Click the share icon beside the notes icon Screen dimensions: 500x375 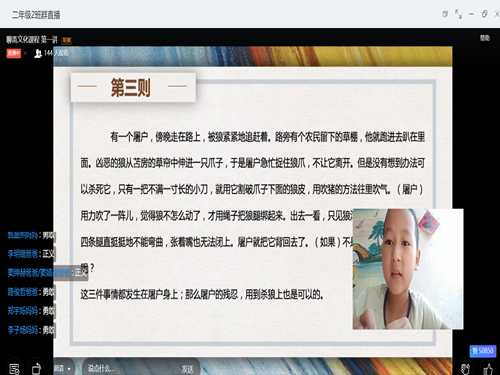(36, 369)
